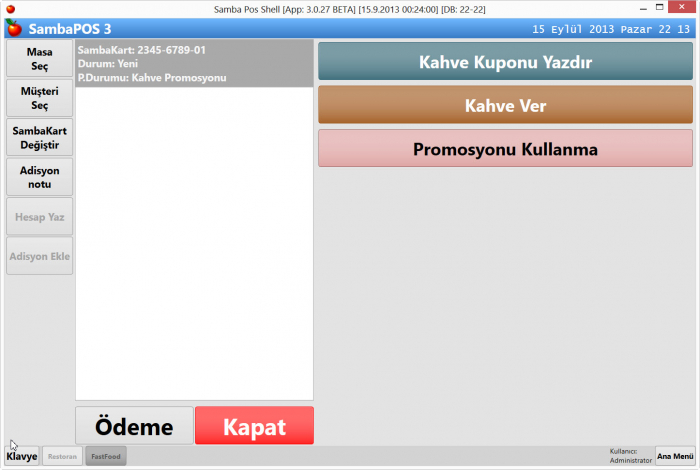Switch to the Restoran department

click(x=62, y=456)
